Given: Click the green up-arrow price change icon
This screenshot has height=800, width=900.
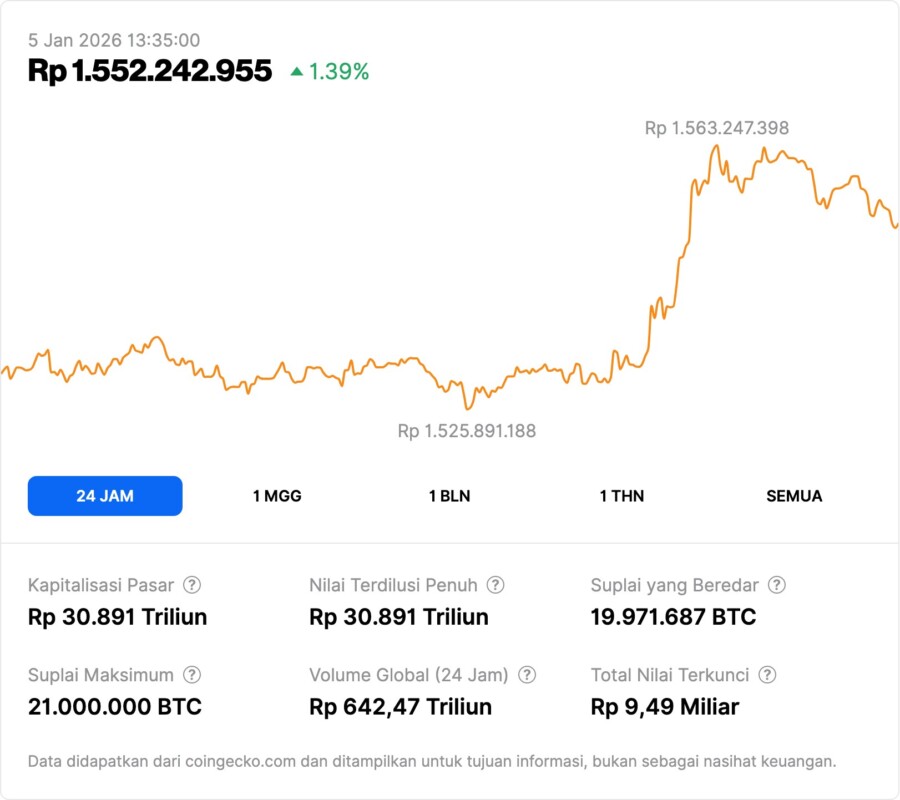Looking at the screenshot, I should 296,72.
